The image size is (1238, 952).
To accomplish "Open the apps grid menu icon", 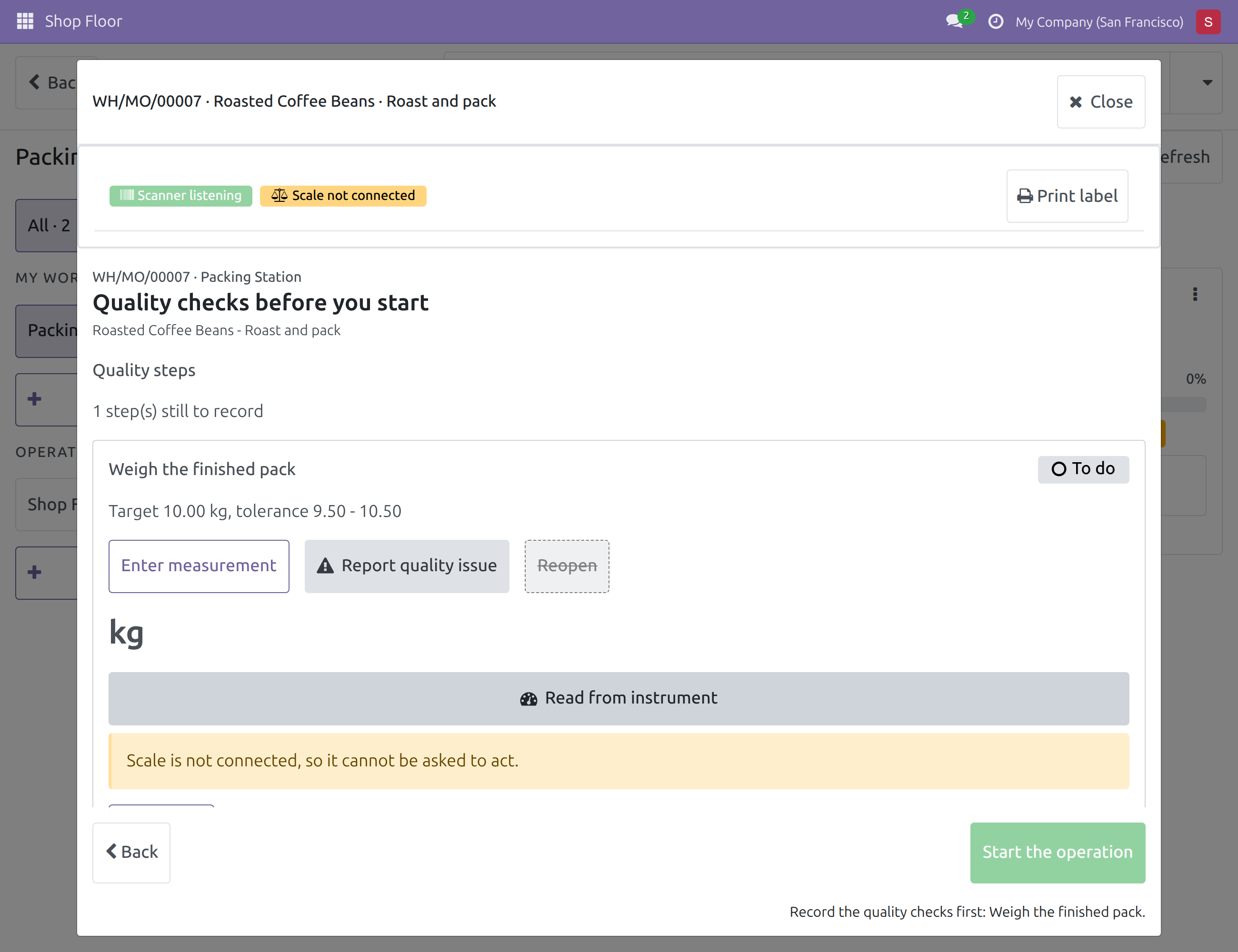I will pos(25,21).
